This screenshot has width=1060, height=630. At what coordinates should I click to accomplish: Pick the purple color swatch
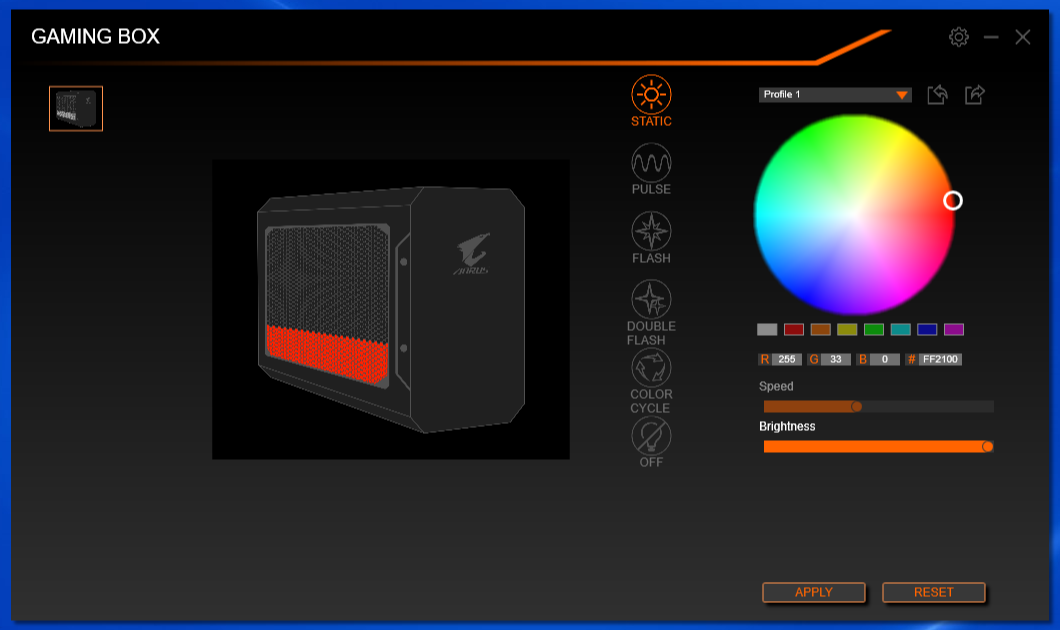(x=954, y=330)
